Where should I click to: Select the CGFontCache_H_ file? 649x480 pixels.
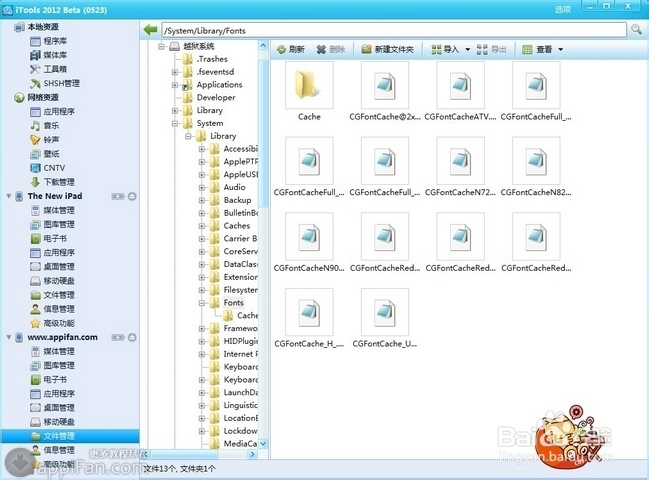(x=309, y=312)
